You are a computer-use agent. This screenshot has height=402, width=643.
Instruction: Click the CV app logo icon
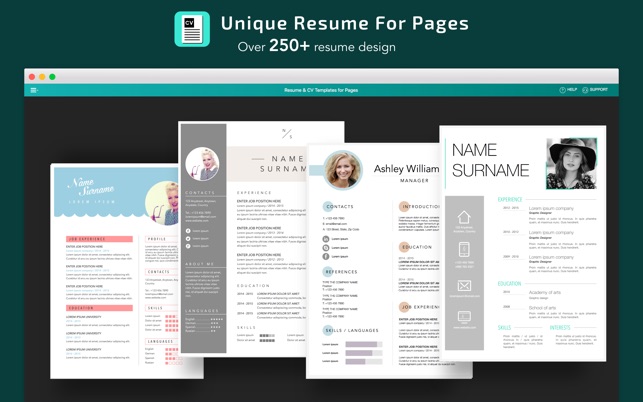pos(192,29)
